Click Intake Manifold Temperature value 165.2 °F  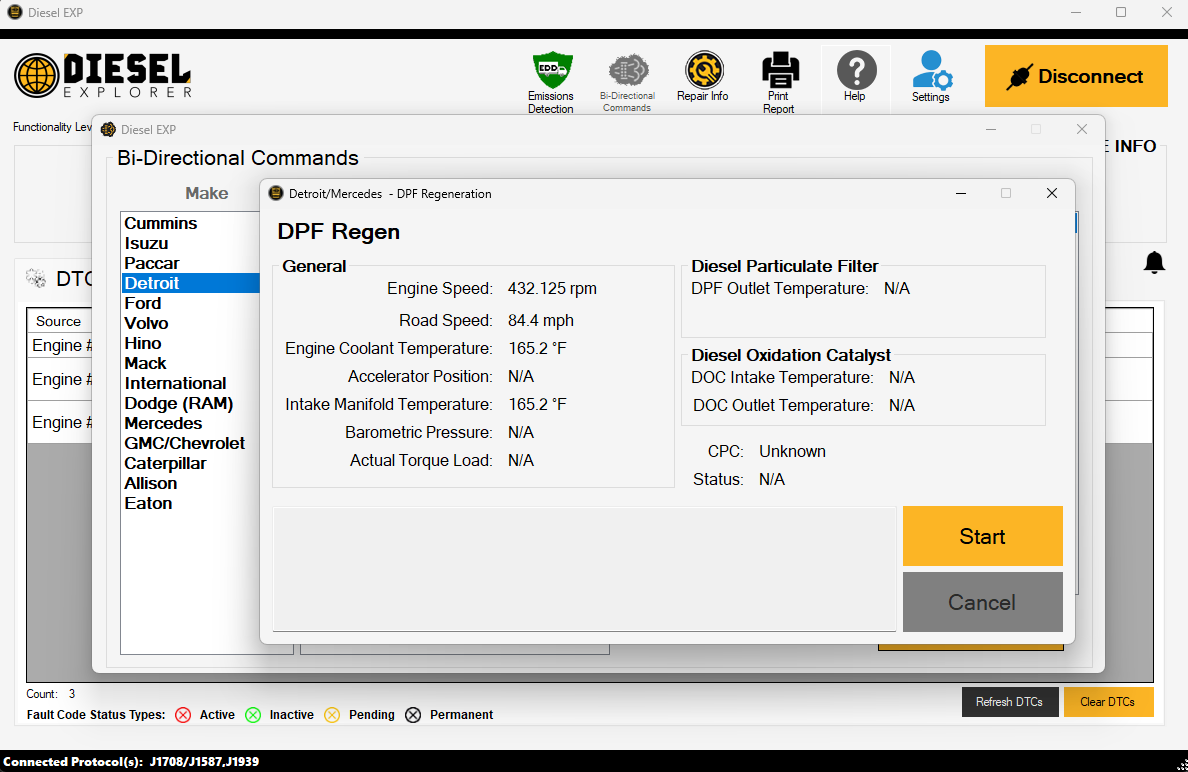pyautogui.click(x=537, y=405)
